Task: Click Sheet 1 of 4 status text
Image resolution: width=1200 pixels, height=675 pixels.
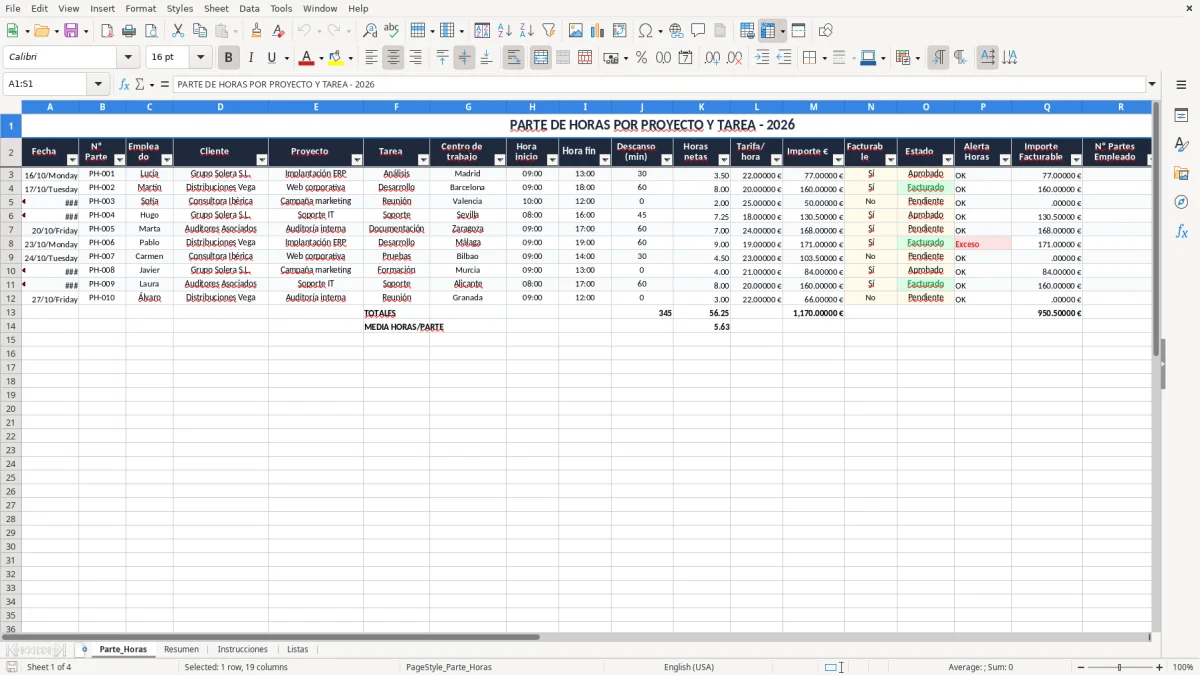Action: click(x=49, y=667)
